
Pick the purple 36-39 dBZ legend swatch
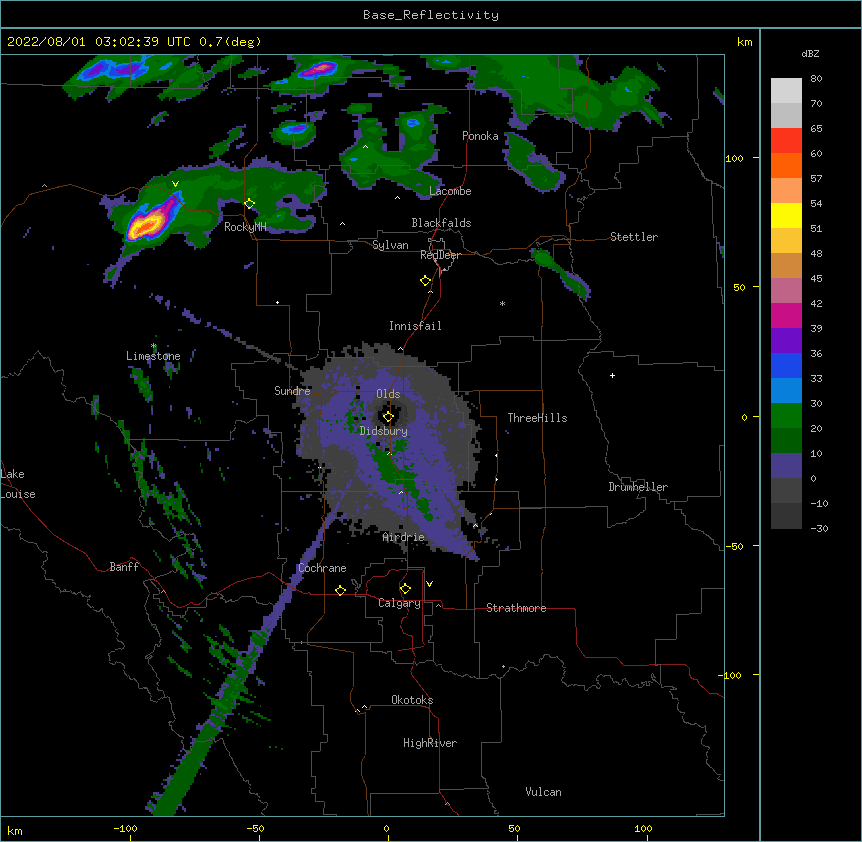click(x=786, y=340)
